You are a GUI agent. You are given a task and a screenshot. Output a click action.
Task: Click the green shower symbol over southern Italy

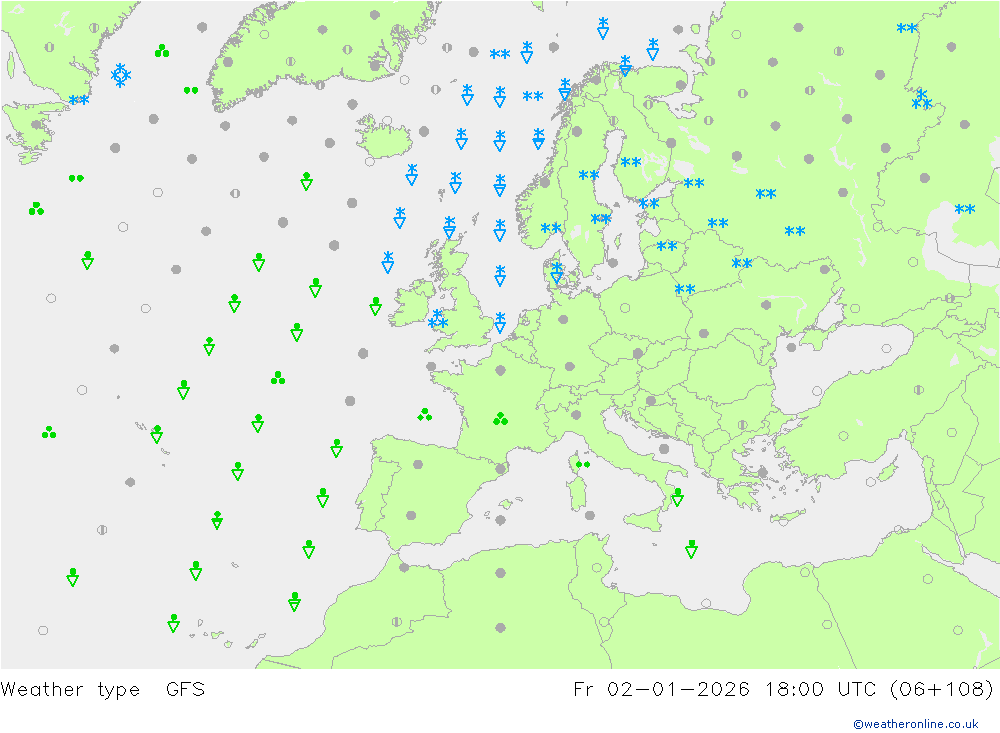(677, 497)
